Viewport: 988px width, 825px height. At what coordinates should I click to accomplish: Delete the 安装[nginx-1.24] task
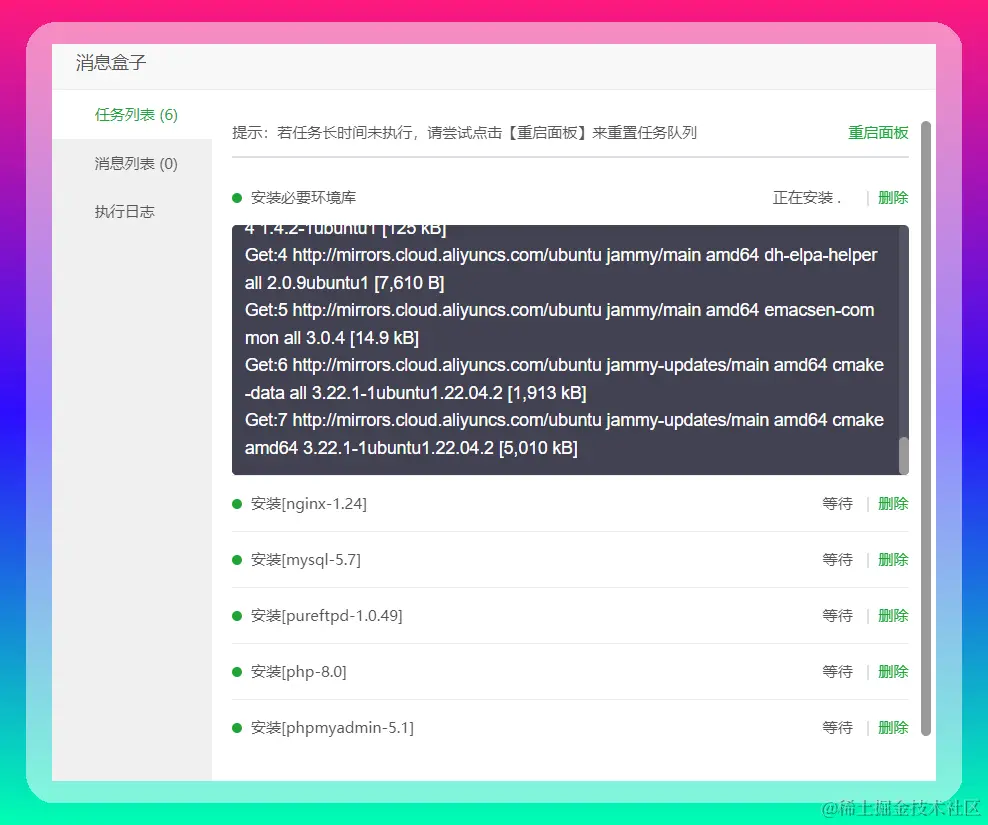tap(893, 504)
